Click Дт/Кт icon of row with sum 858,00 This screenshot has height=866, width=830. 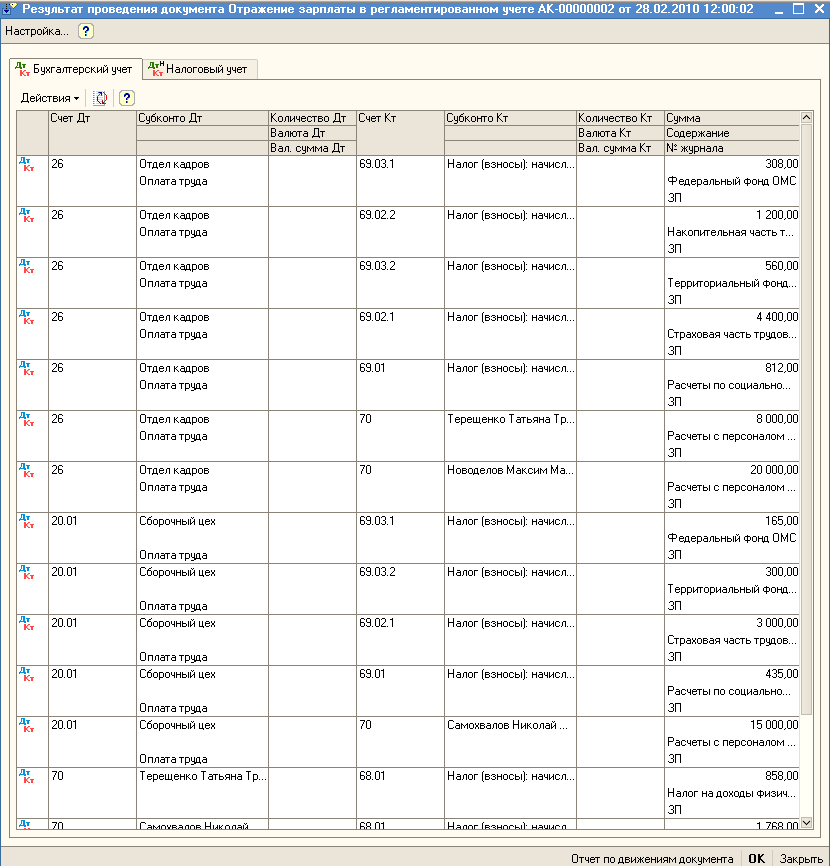tap(27, 776)
